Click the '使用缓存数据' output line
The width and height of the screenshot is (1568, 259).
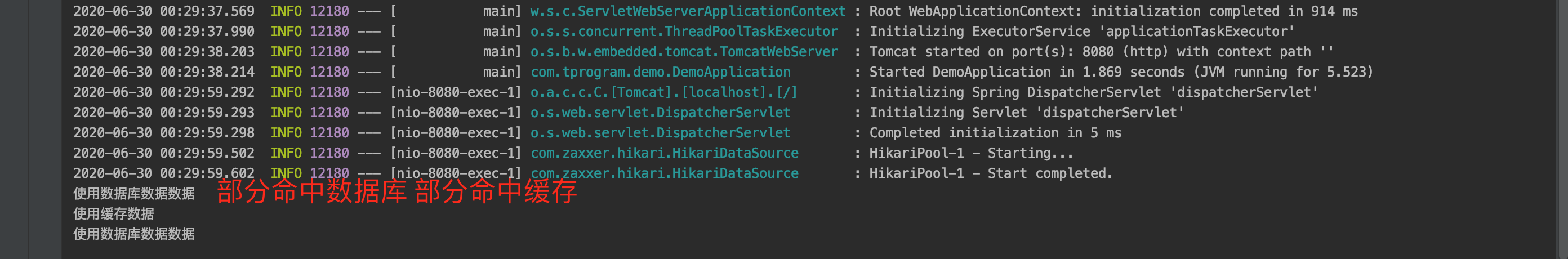point(114,214)
